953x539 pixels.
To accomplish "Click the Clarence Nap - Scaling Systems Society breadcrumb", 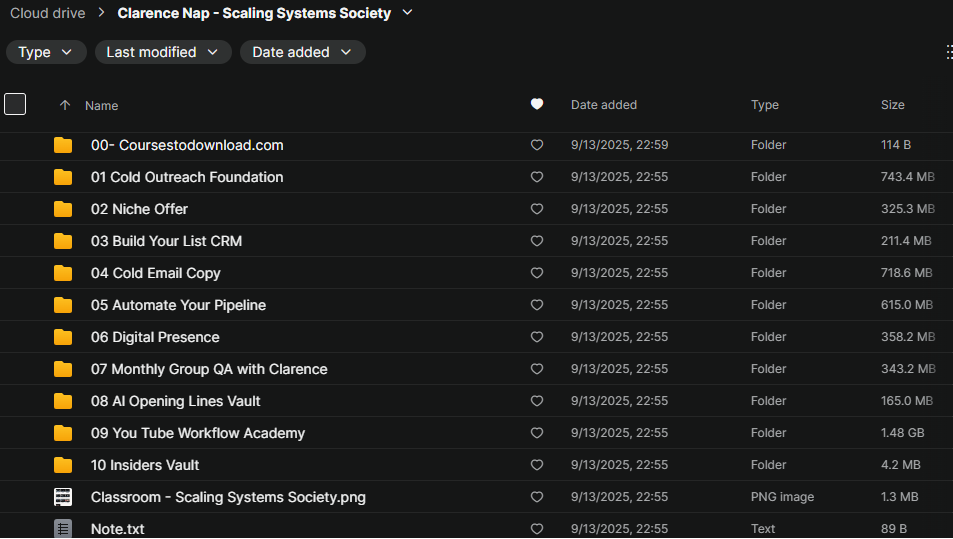I will [254, 13].
